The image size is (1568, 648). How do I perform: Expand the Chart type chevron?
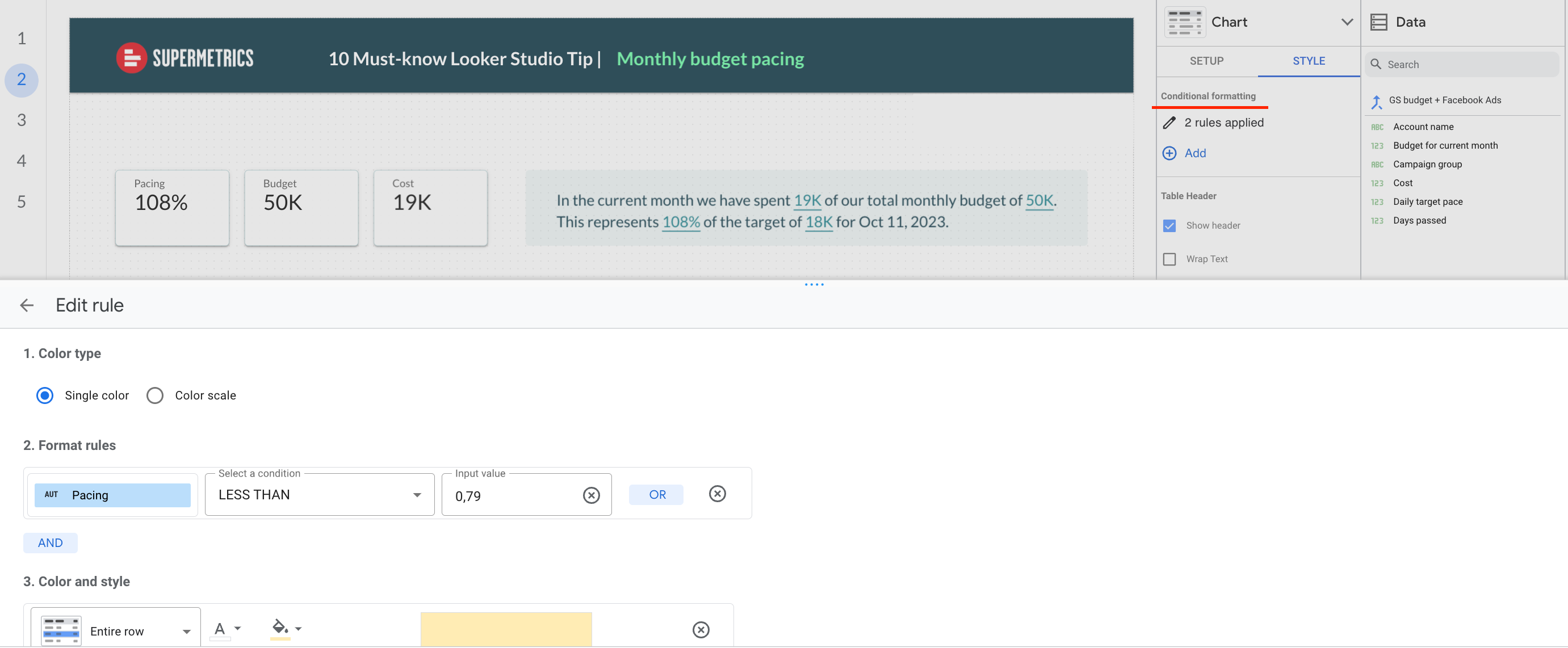coord(1347,23)
